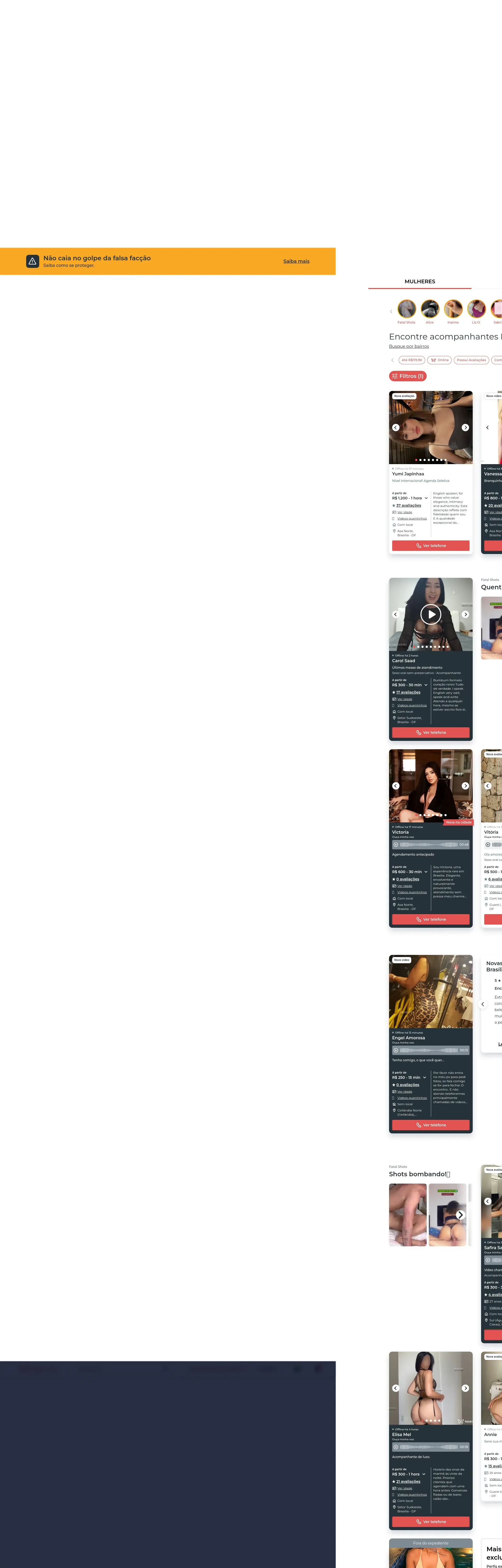Toggle the Possui Avaliações filter chip
Image resolution: width=502 pixels, height=1568 pixels.
point(471,360)
